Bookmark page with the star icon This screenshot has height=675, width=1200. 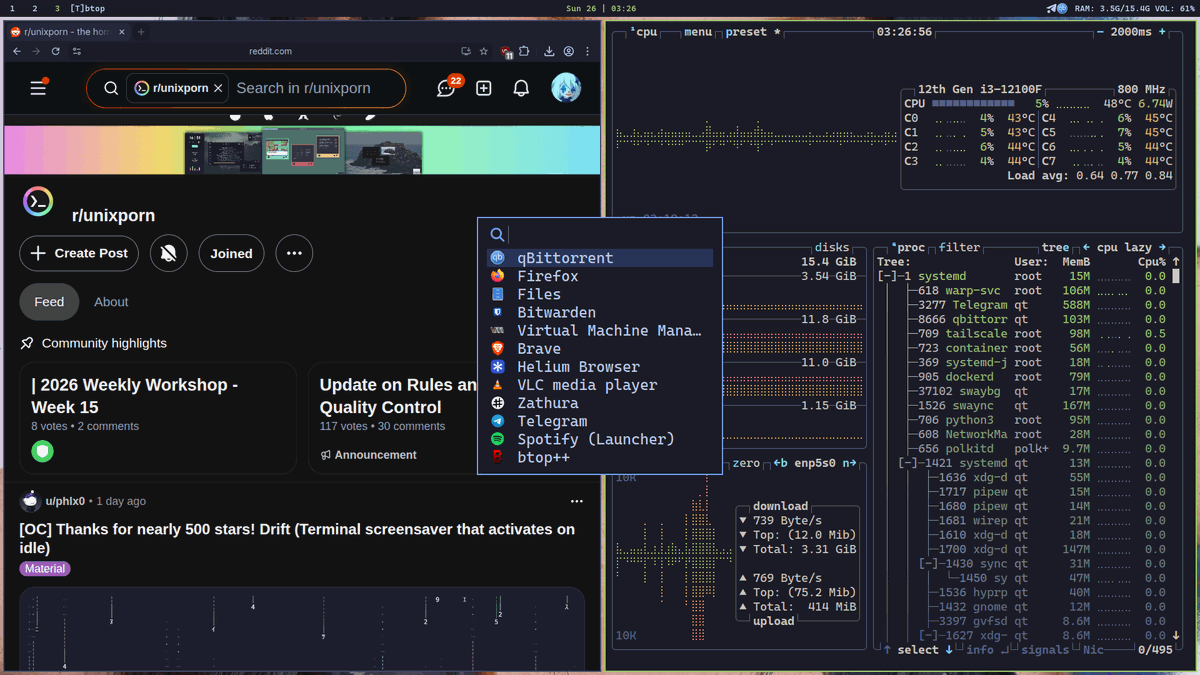point(484,51)
